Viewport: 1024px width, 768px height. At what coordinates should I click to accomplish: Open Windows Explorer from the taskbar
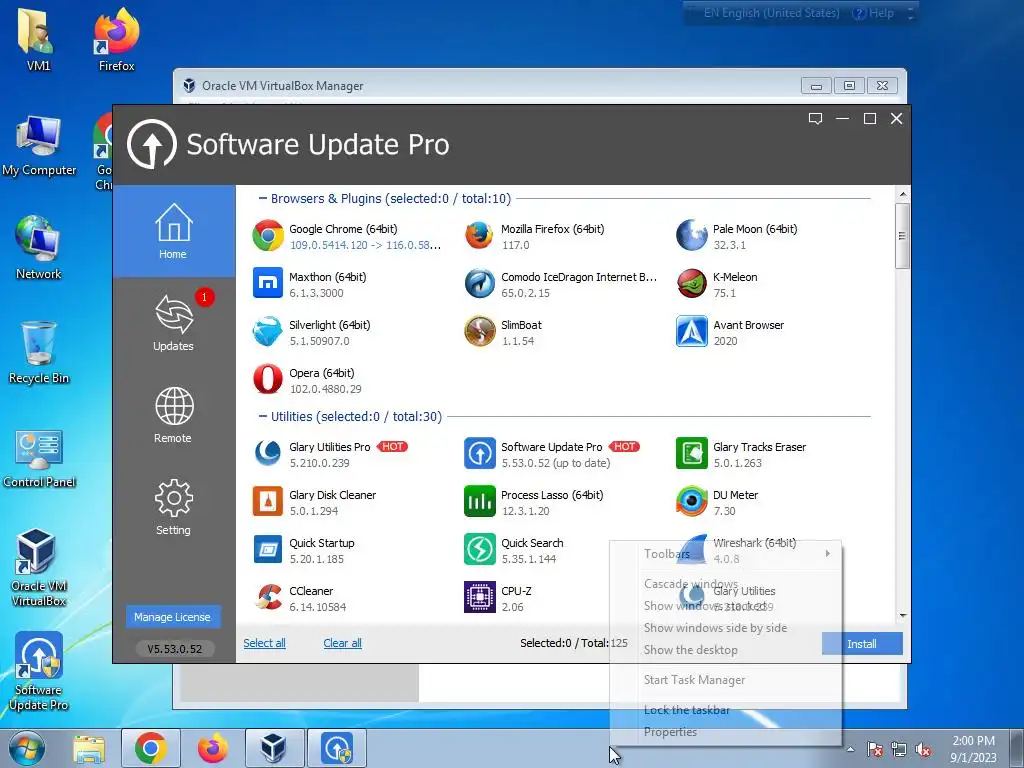pos(89,748)
